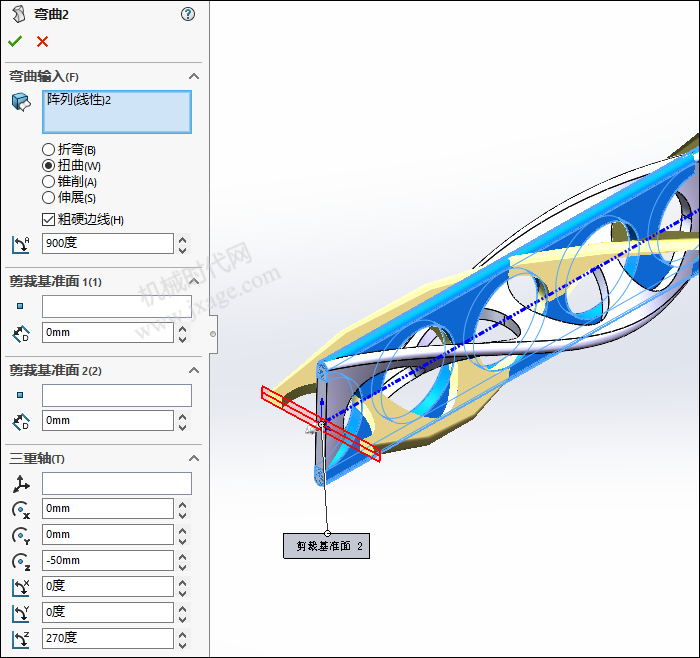Viewport: 700px width, 658px height.
Task: Click the Z rotation origin icon
Action: tap(21, 562)
